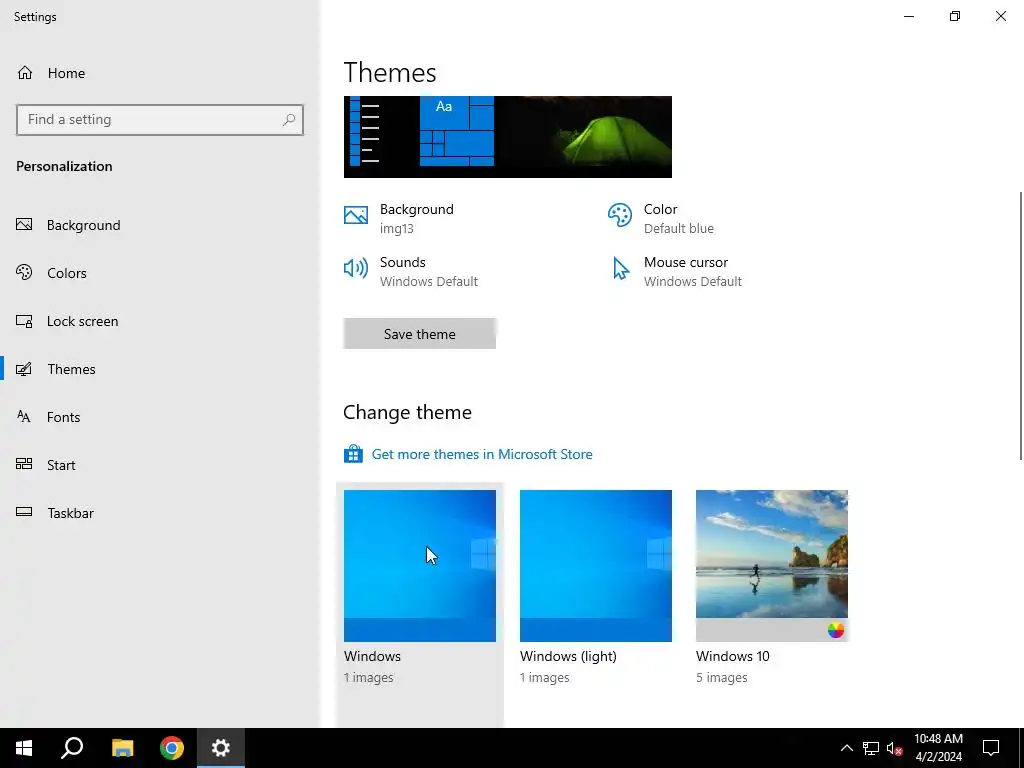Click the Colors palette icon in sidebar
Image resolution: width=1024 pixels, height=768 pixels.
[24, 272]
